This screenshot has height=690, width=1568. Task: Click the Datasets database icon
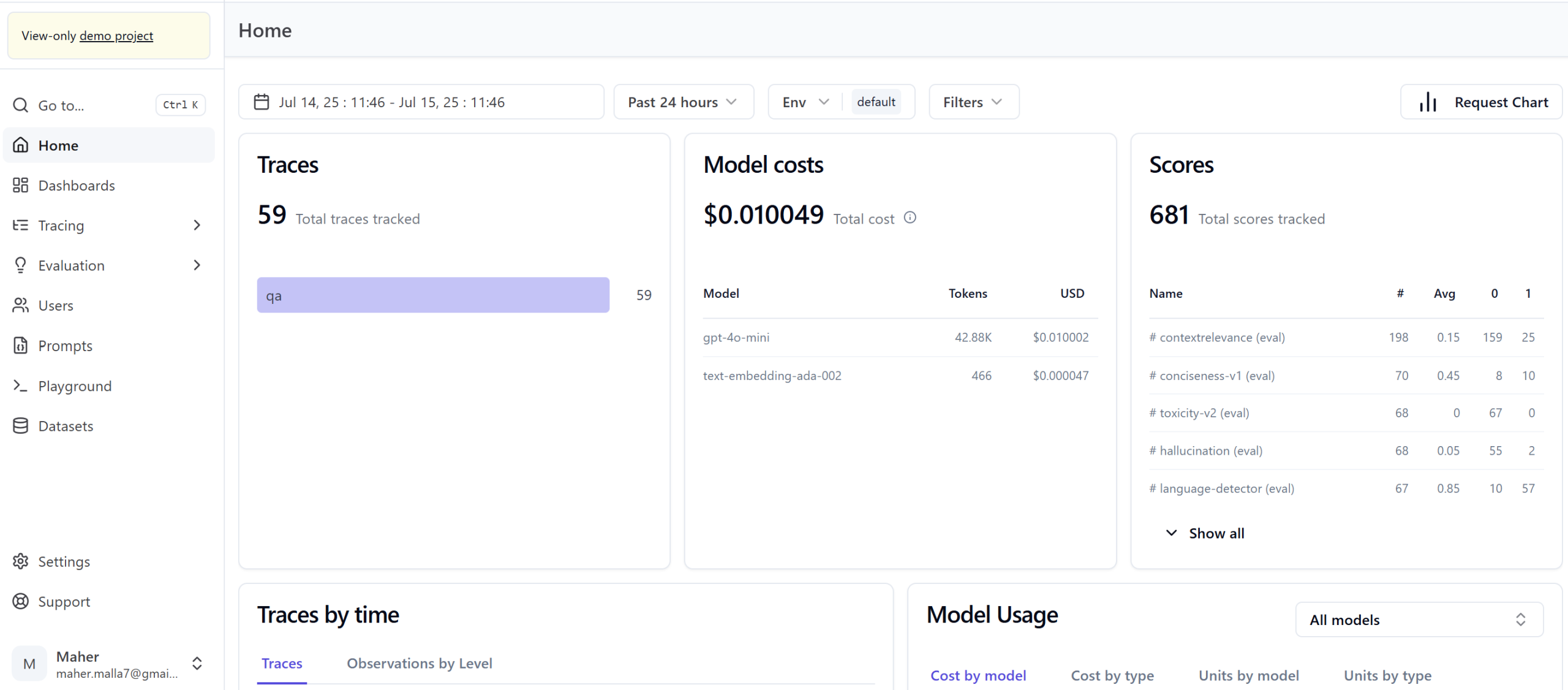click(x=20, y=426)
